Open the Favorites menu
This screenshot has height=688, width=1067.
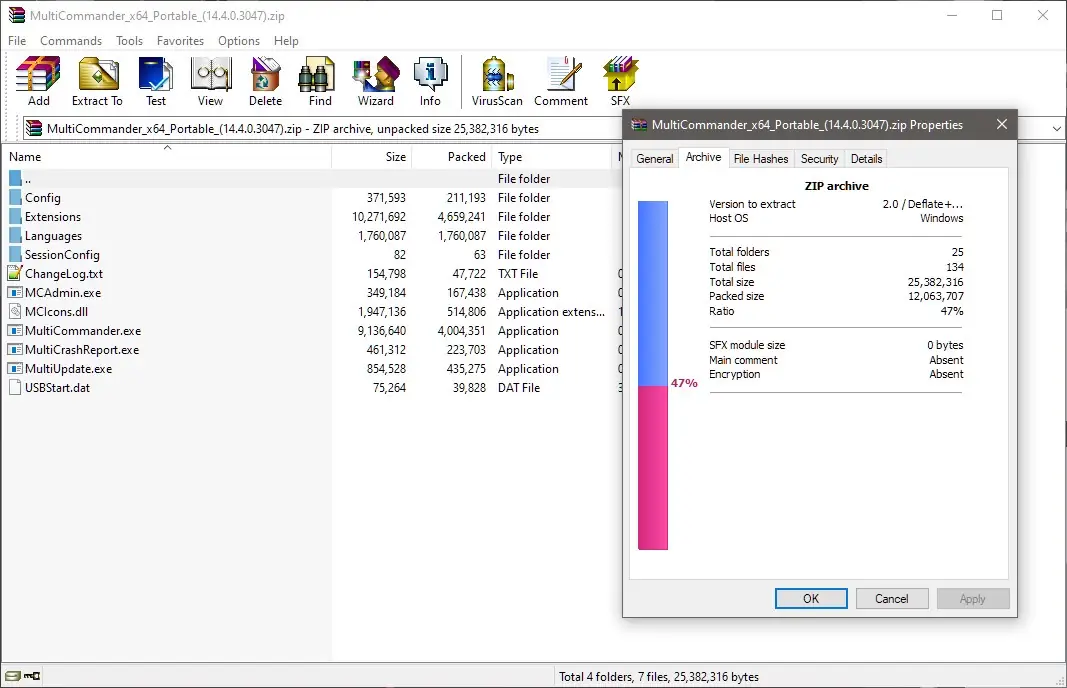tap(180, 41)
